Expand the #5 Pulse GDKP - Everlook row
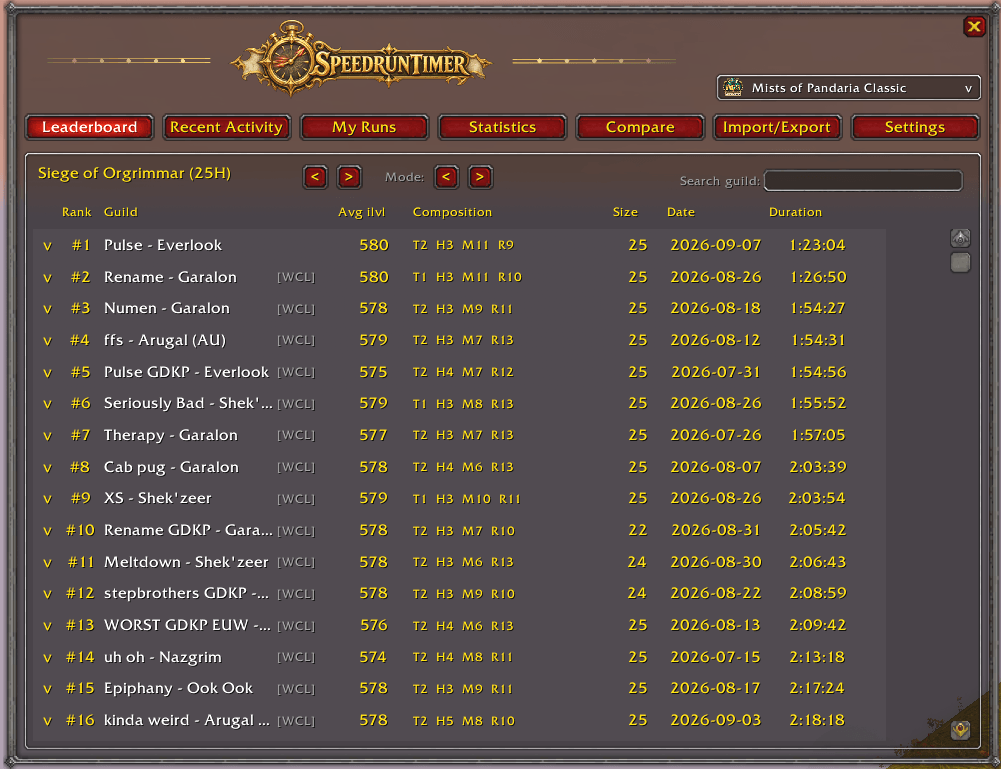Image resolution: width=1001 pixels, height=769 pixels. tap(47, 373)
